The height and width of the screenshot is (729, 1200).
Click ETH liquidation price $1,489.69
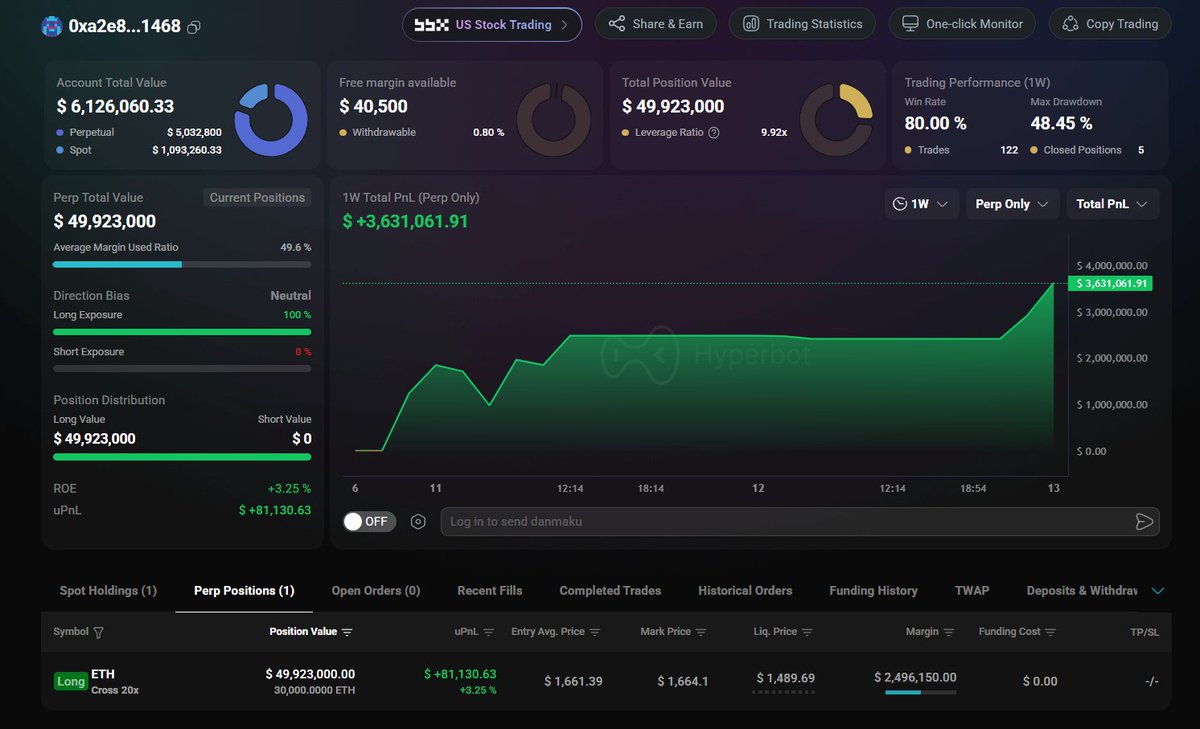click(785, 678)
